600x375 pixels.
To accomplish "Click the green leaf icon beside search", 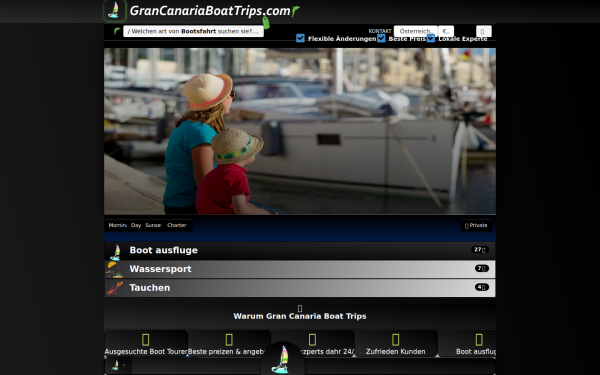I will [x=117, y=31].
